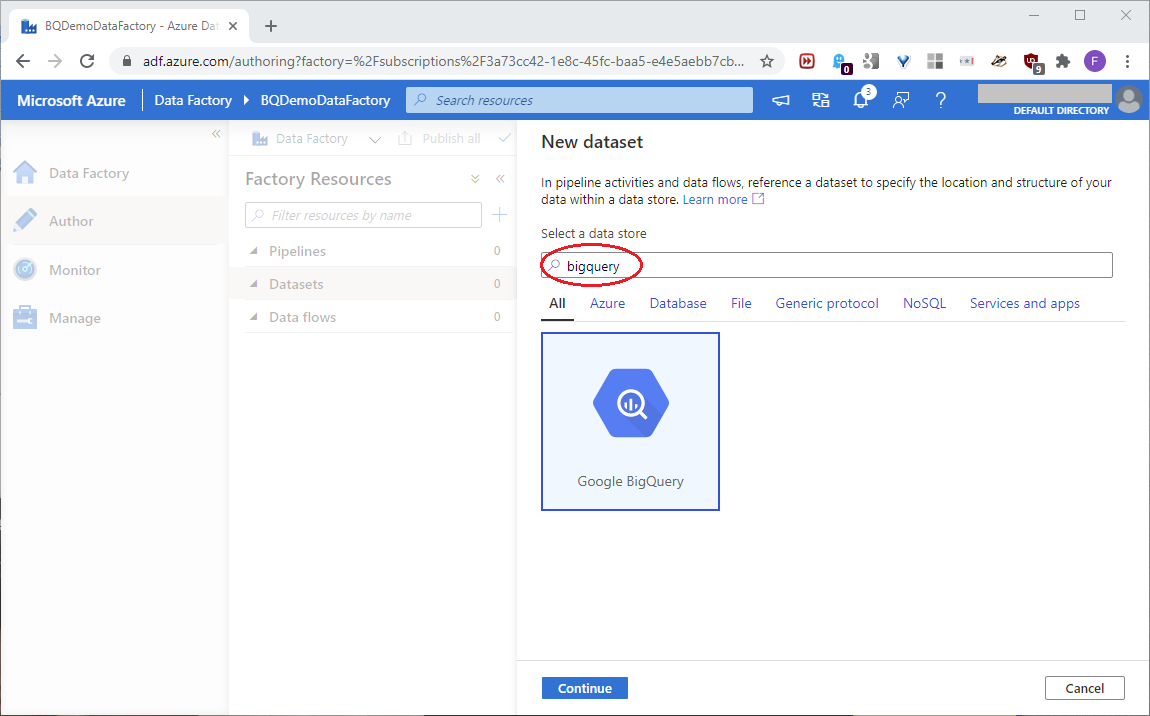The image size is (1150, 716).
Task: Click the data store search field
Action: [826, 266]
